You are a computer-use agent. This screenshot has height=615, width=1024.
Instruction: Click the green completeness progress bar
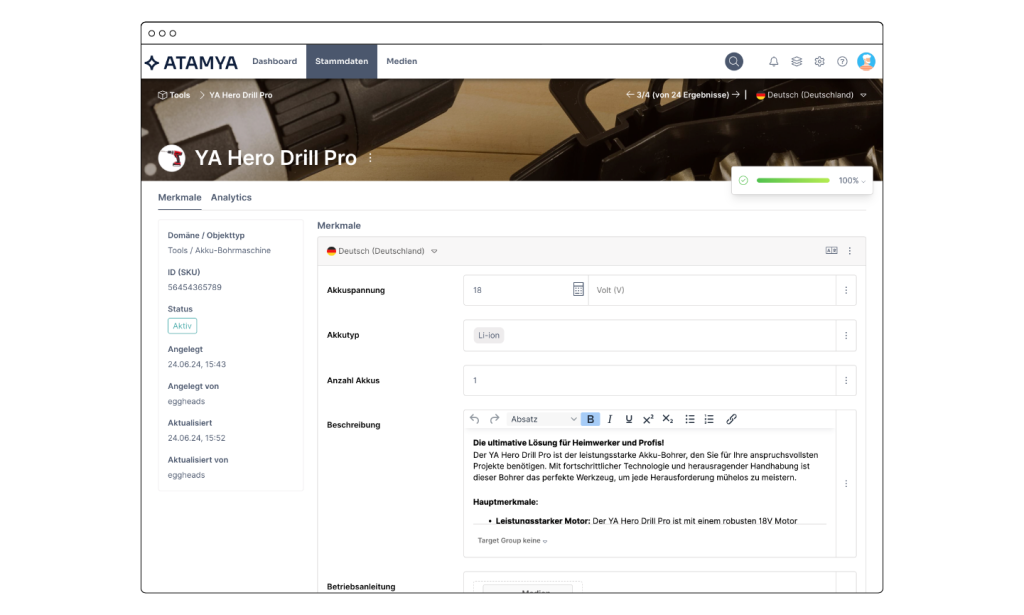[793, 181]
